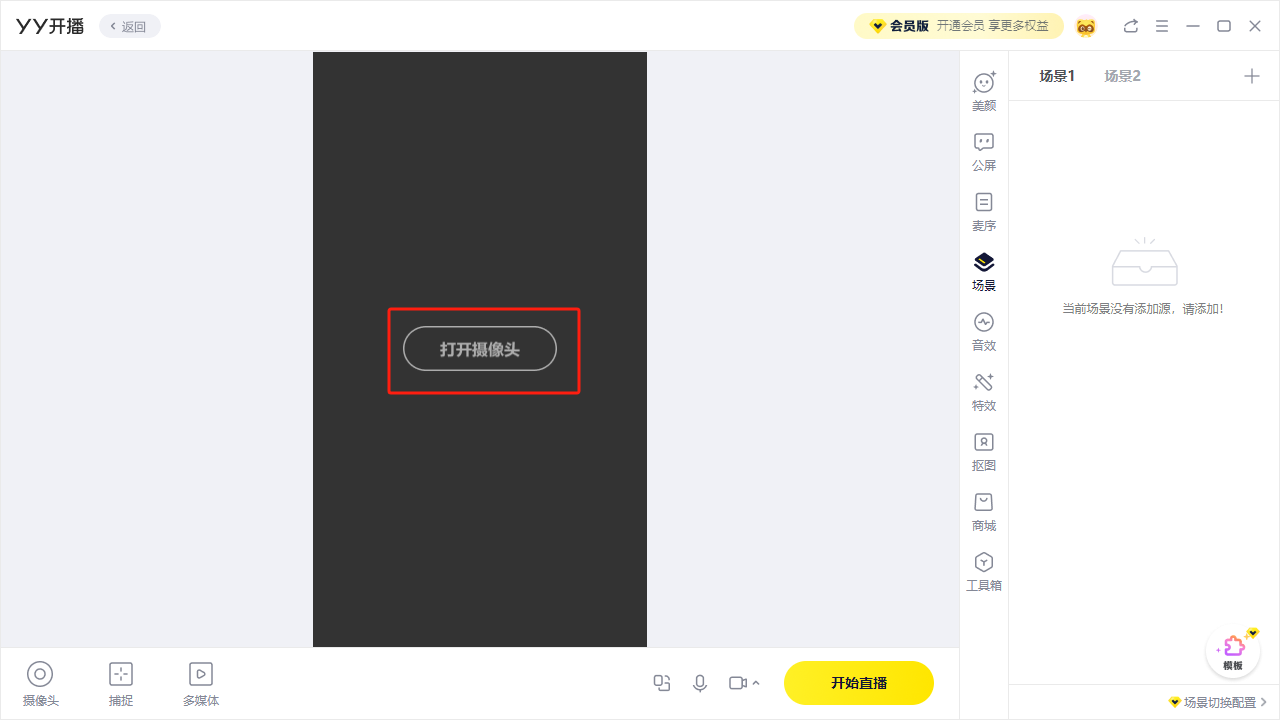
Task: Add a 捕捉 capture source
Action: (121, 684)
